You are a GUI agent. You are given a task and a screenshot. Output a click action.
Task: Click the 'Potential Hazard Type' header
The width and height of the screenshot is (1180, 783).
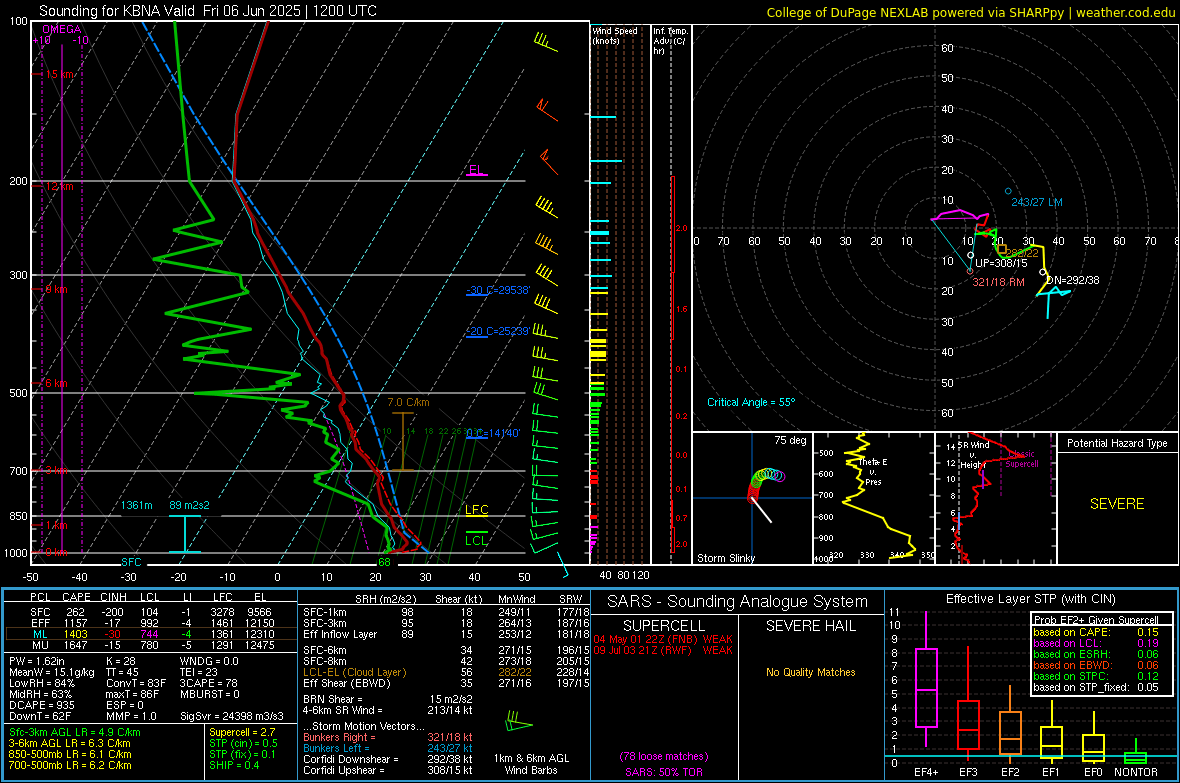pos(1117,443)
